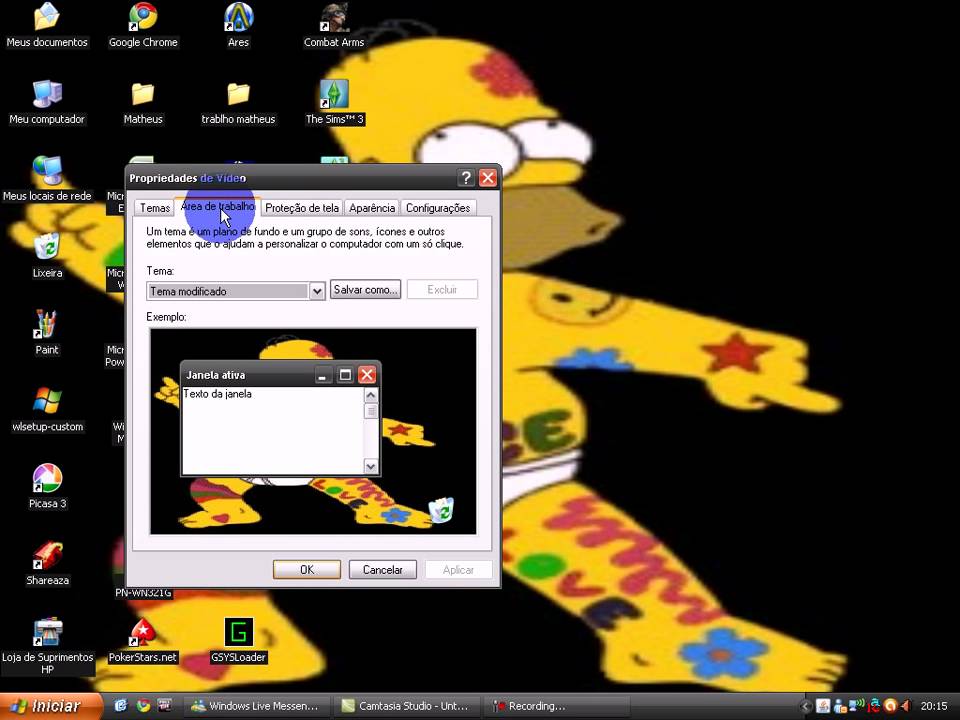This screenshot has width=960, height=720.
Task: Open Meus documentos desktop icon
Action: (47, 26)
